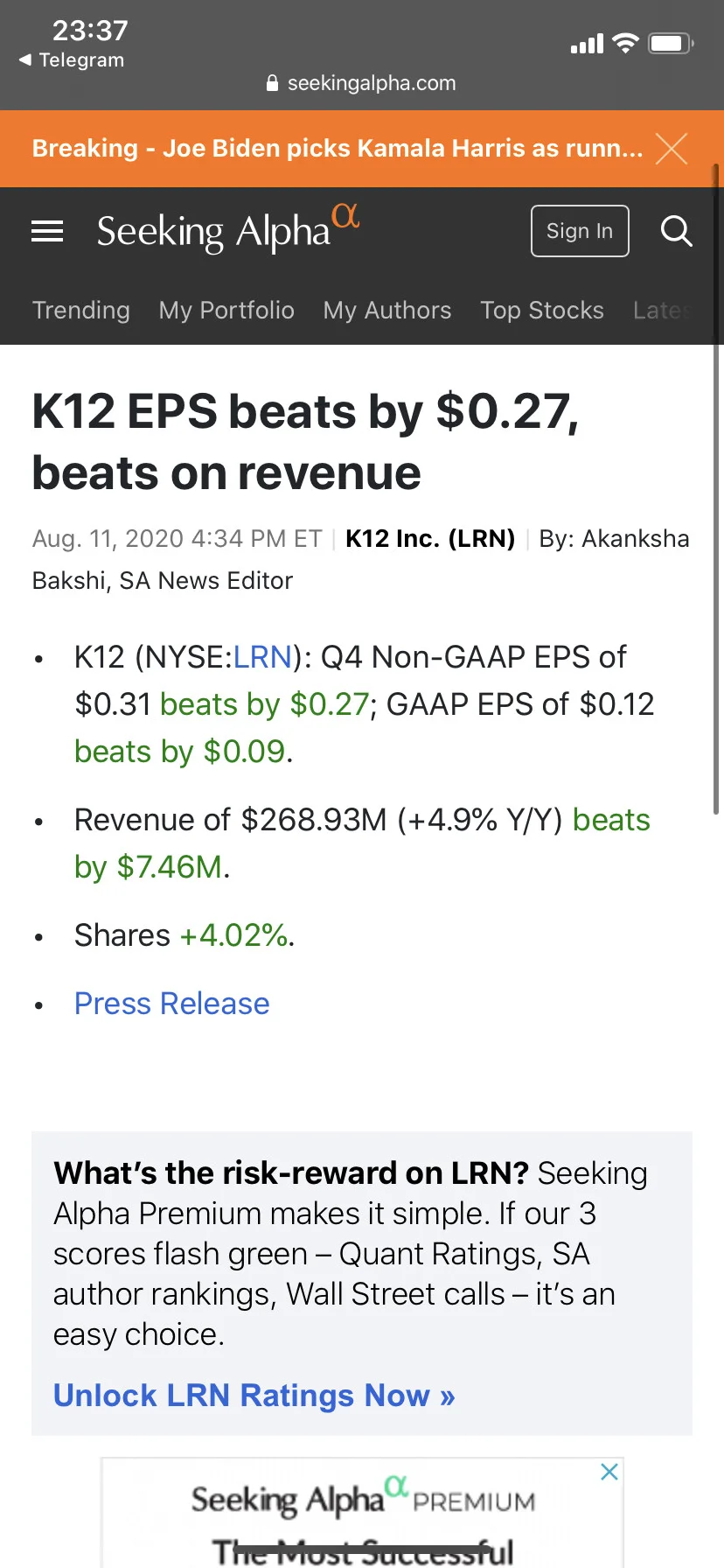Open the hamburger navigation menu
Screen dimensions: 724x1568
47,231
